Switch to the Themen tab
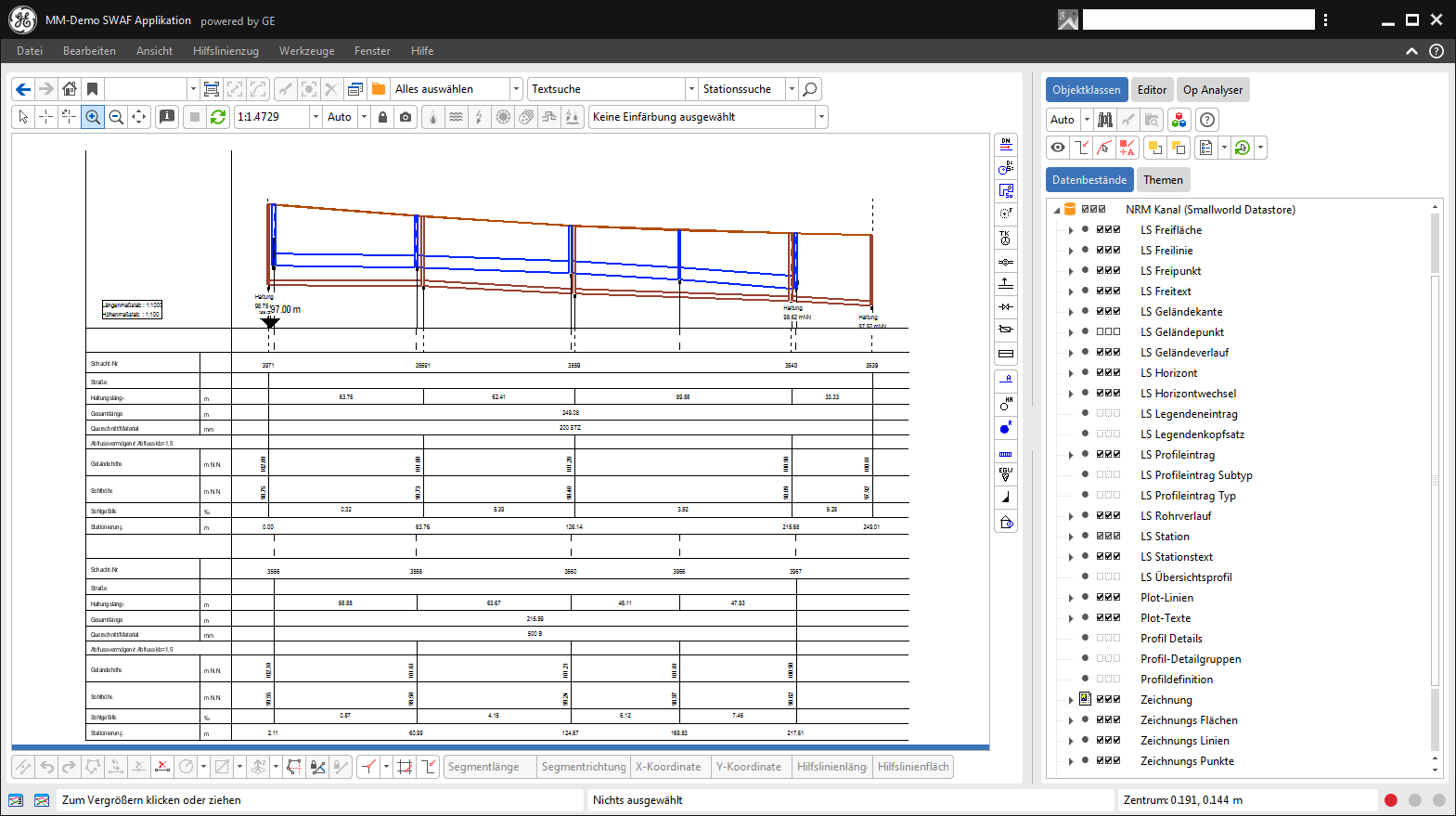The height and width of the screenshot is (816, 1456). click(1163, 180)
